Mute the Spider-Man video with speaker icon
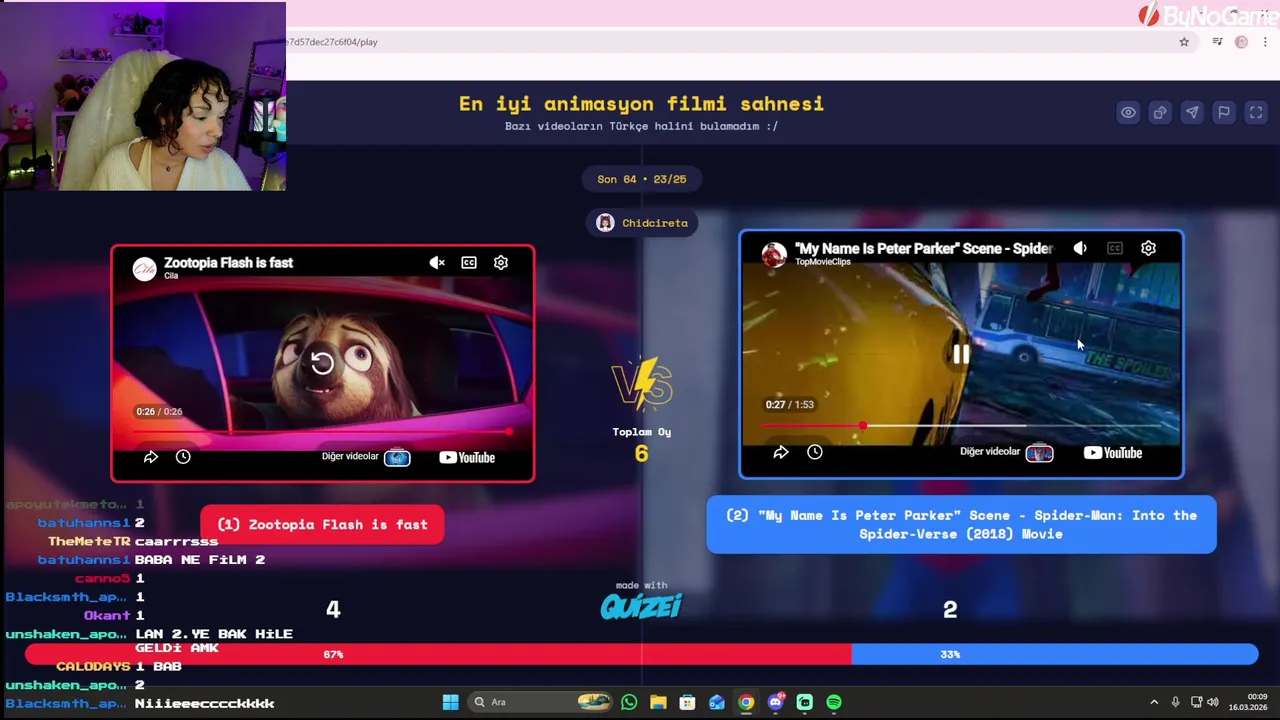The image size is (1280, 720). coord(1080,248)
